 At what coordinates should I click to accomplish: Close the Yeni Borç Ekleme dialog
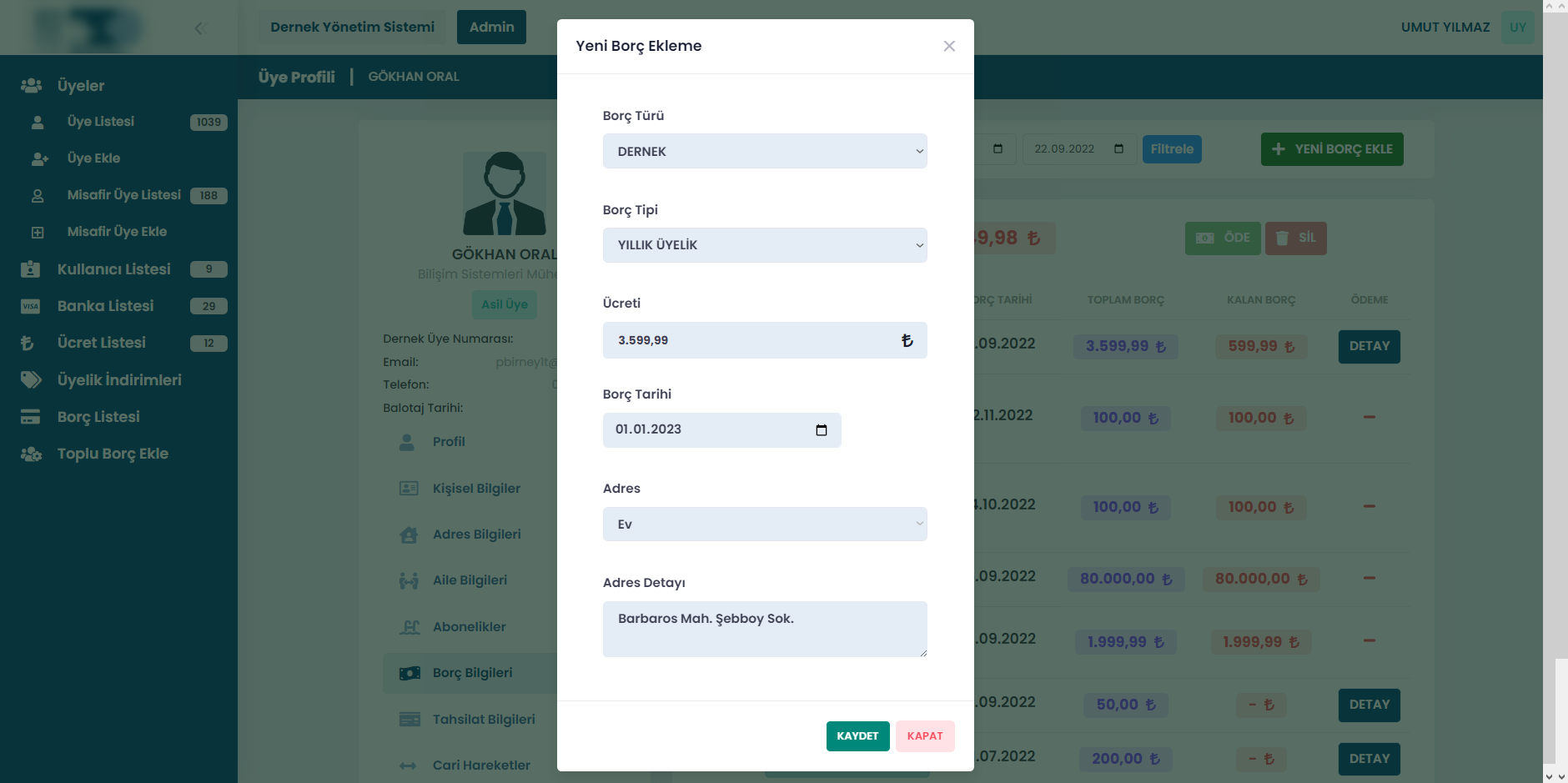pos(948,46)
